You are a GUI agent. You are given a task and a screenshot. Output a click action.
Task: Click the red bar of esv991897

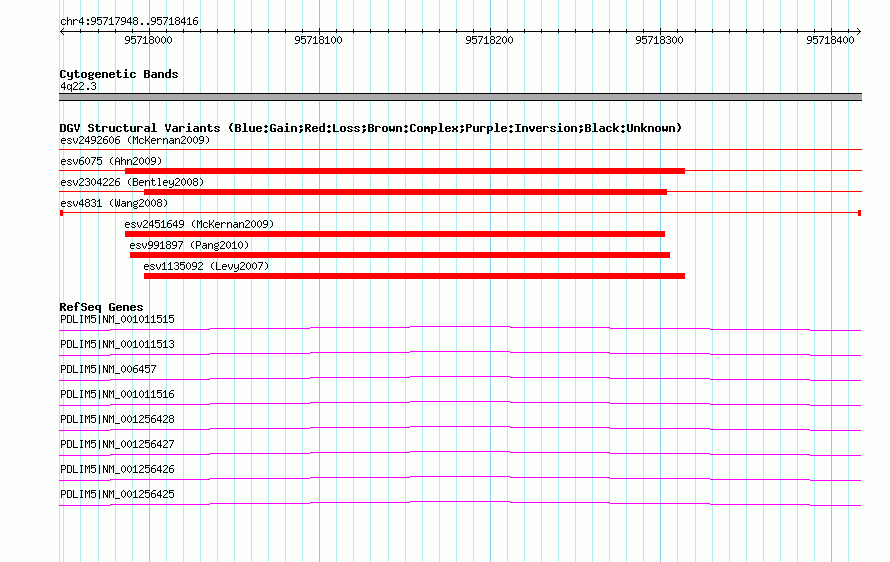click(400, 255)
